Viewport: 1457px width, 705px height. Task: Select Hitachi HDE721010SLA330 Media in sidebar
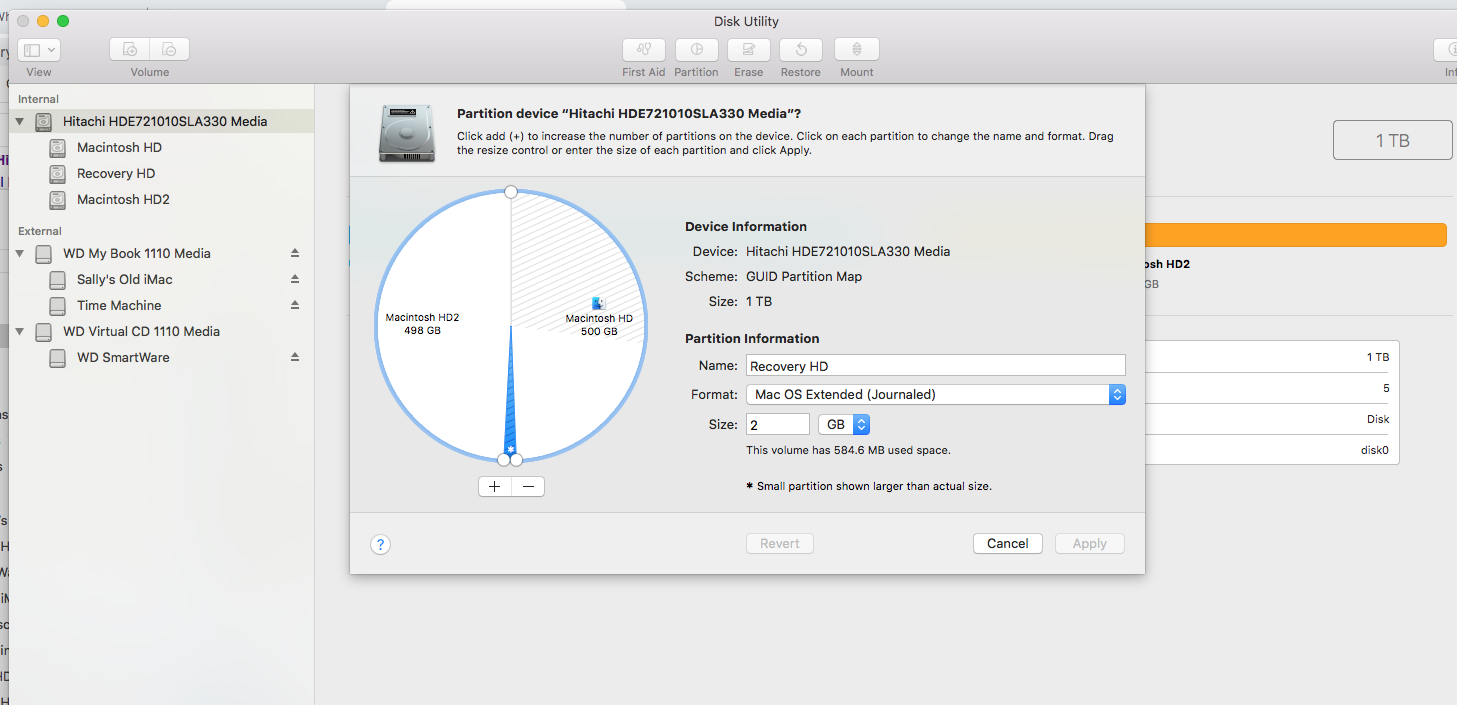[165, 121]
